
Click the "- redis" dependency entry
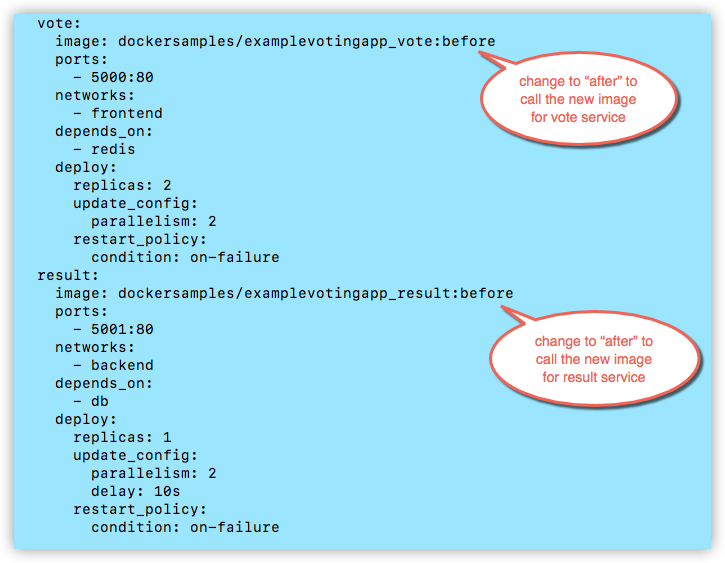pyautogui.click(x=104, y=149)
